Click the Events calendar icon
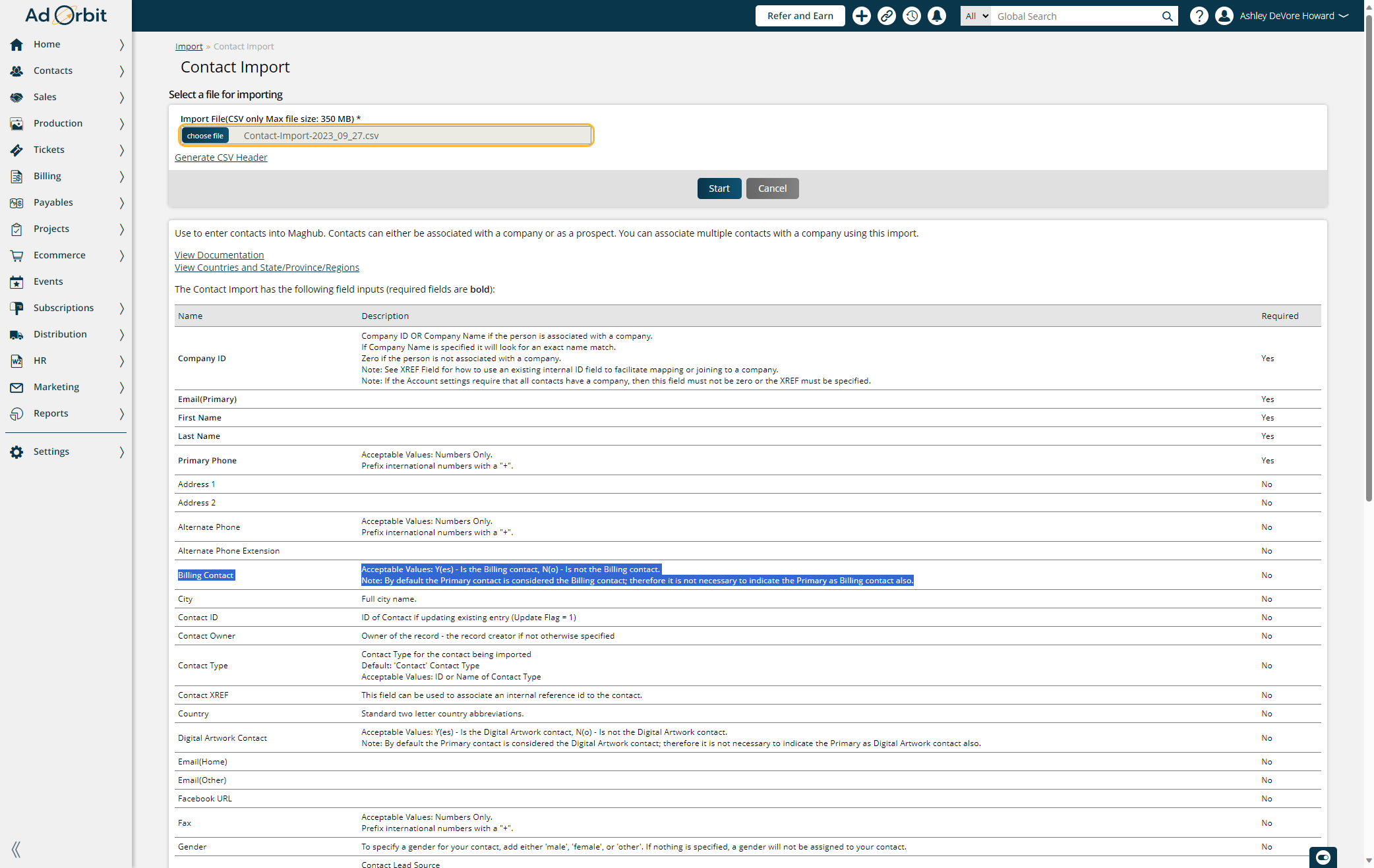The width and height of the screenshot is (1374, 868). coord(16,281)
